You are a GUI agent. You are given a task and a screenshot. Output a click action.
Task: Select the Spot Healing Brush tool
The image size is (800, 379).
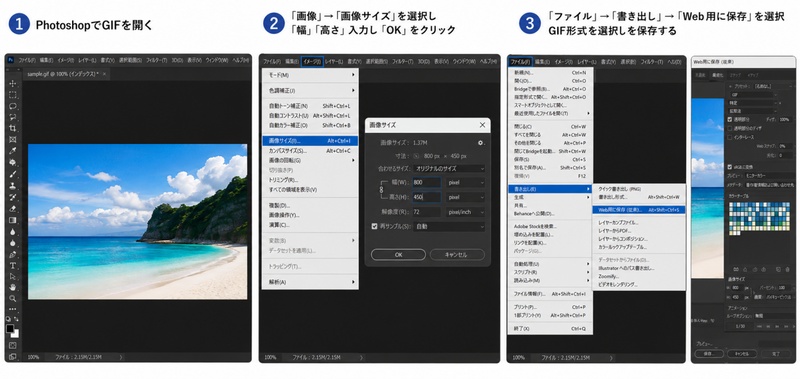click(13, 163)
